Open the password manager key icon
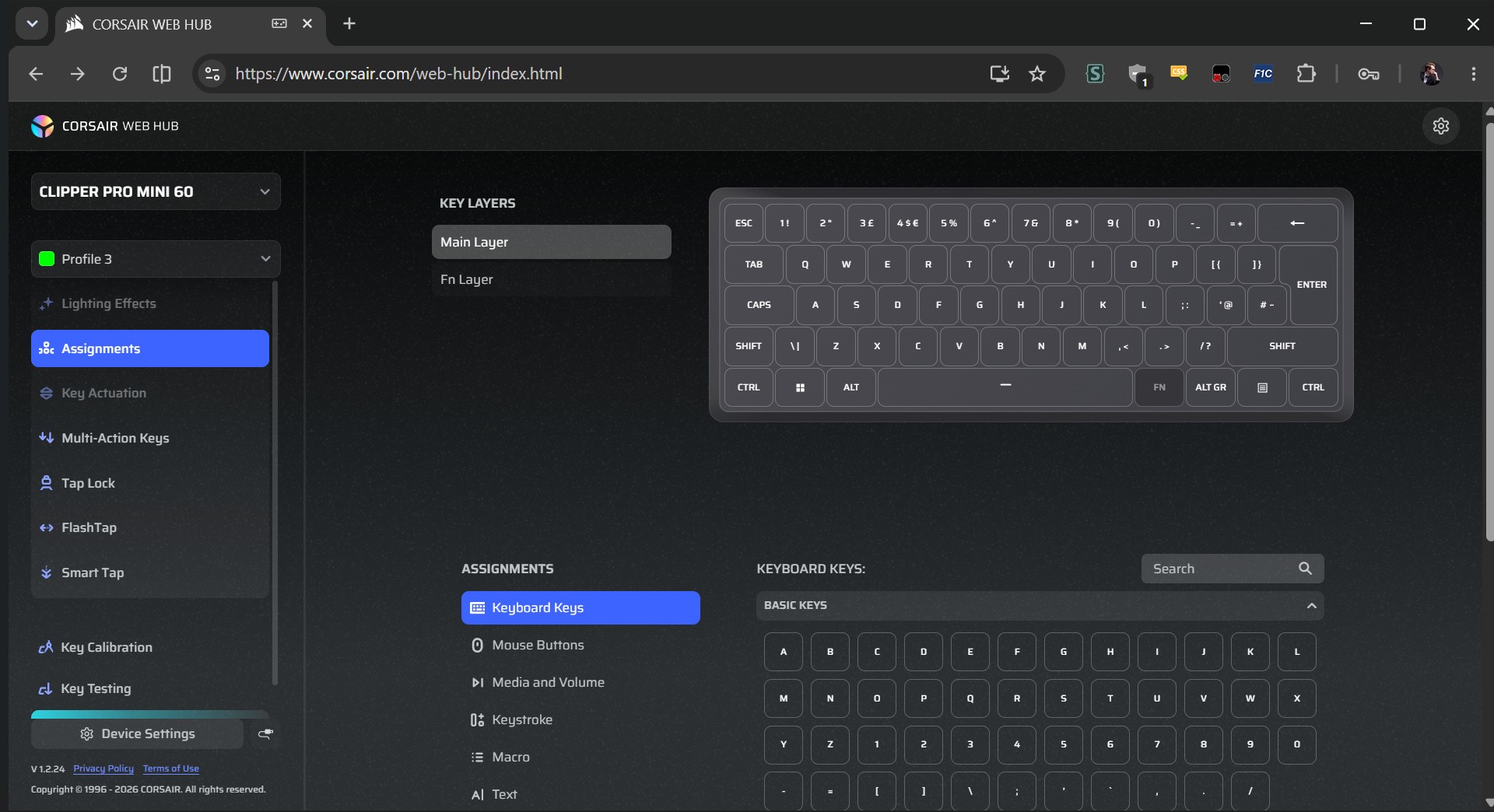 pos(1369,74)
